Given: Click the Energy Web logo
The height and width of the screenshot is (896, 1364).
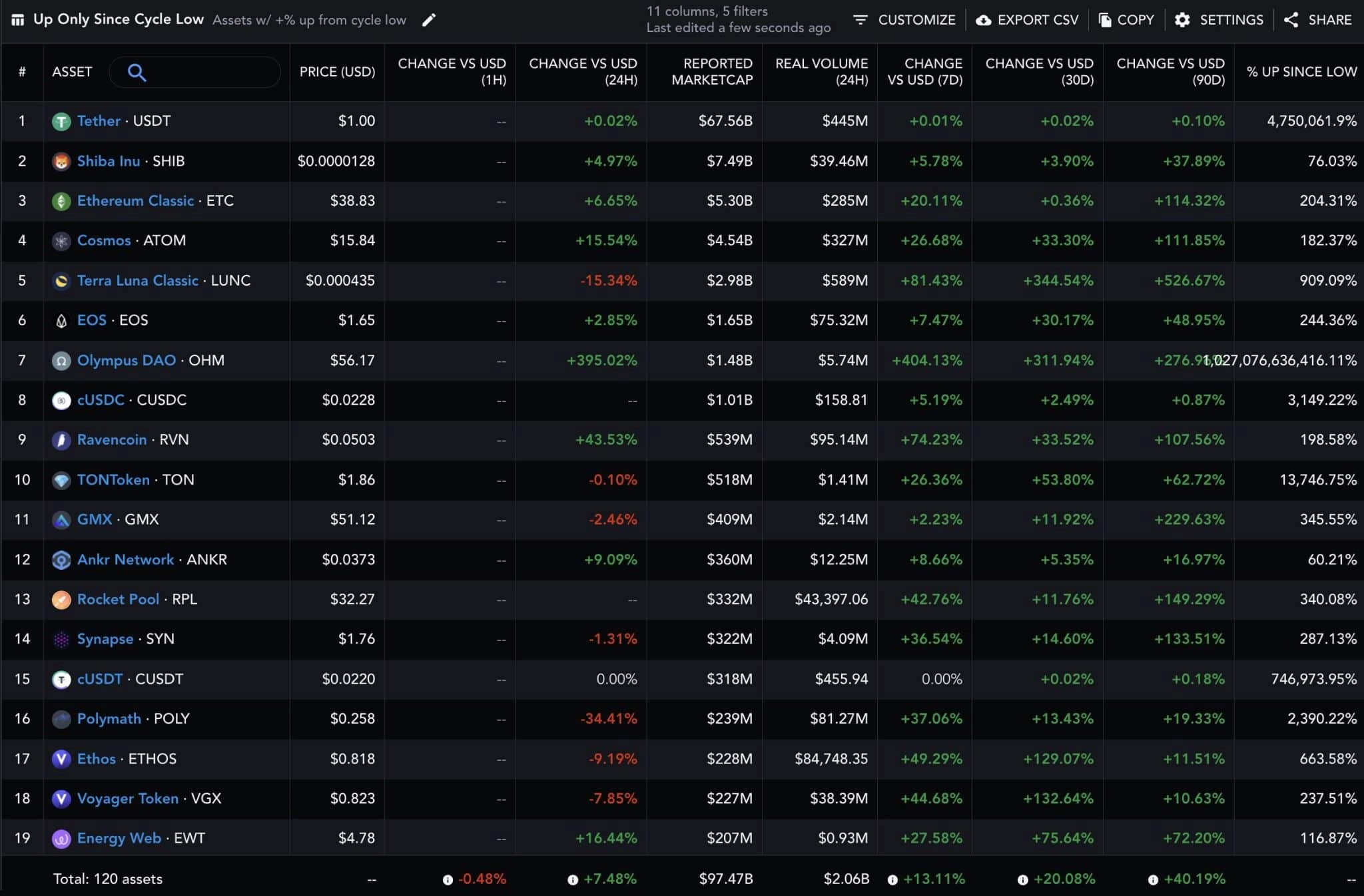Looking at the screenshot, I should (x=61, y=839).
